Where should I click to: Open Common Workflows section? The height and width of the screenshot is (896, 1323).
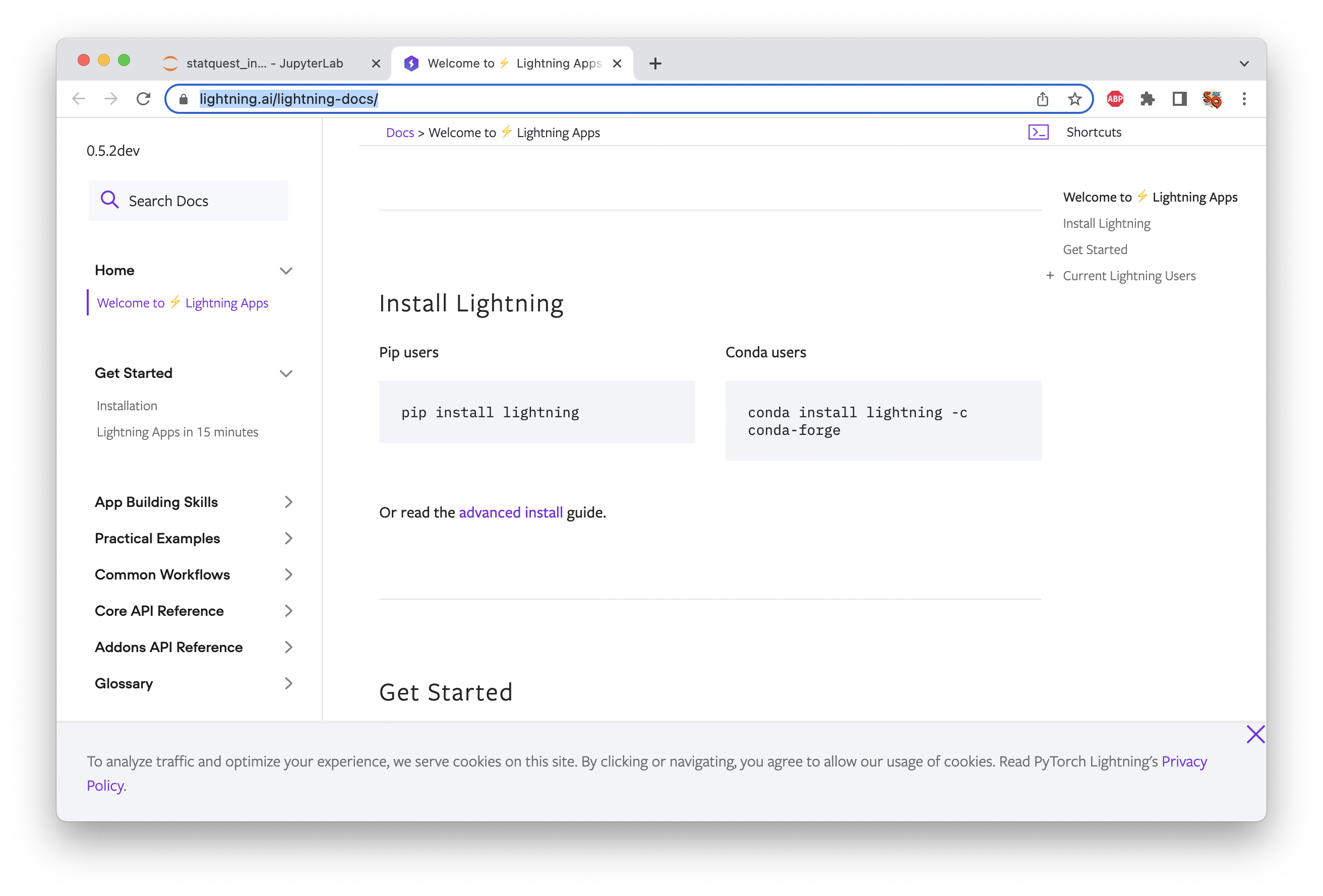pos(163,574)
